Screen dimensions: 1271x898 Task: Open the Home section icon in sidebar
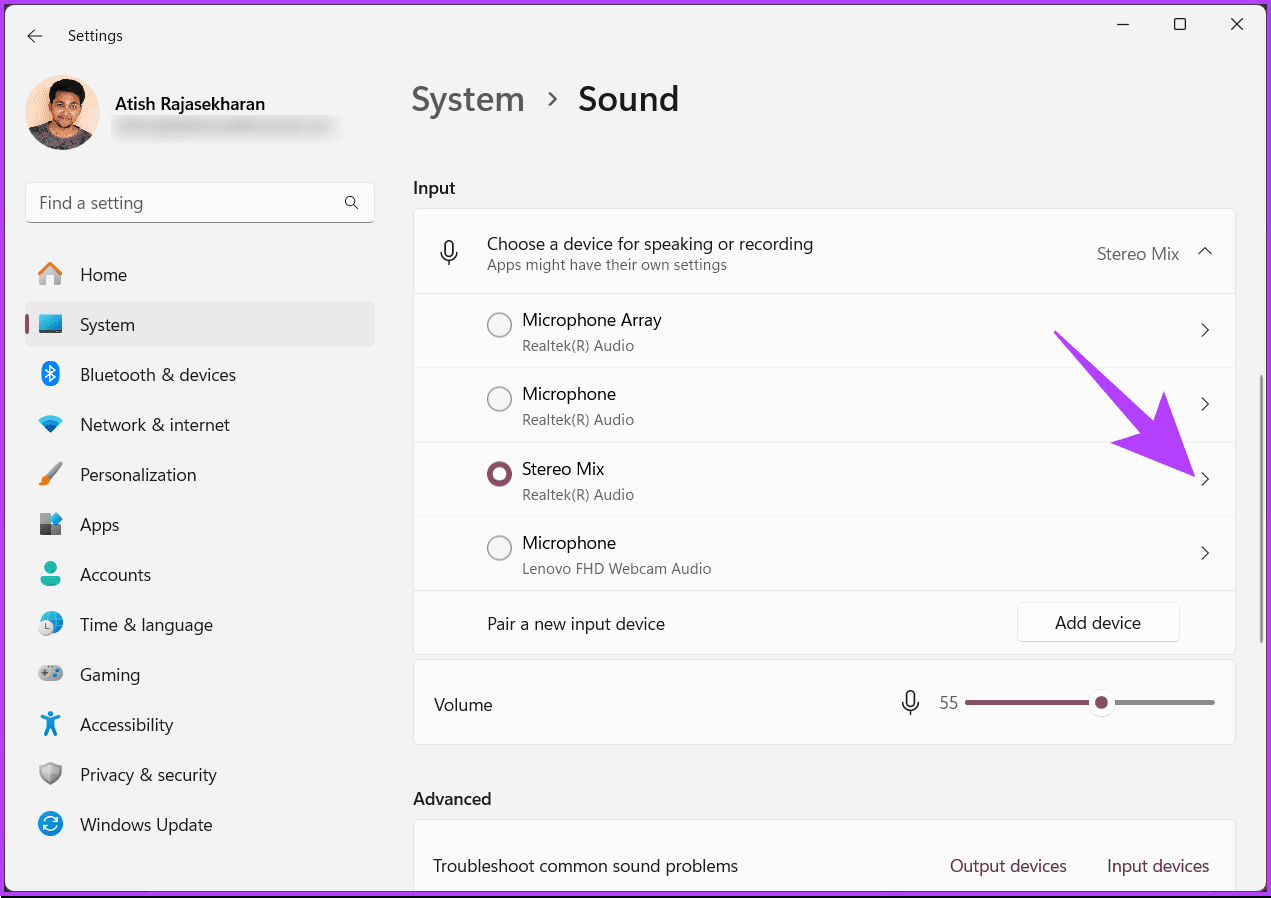coord(49,274)
